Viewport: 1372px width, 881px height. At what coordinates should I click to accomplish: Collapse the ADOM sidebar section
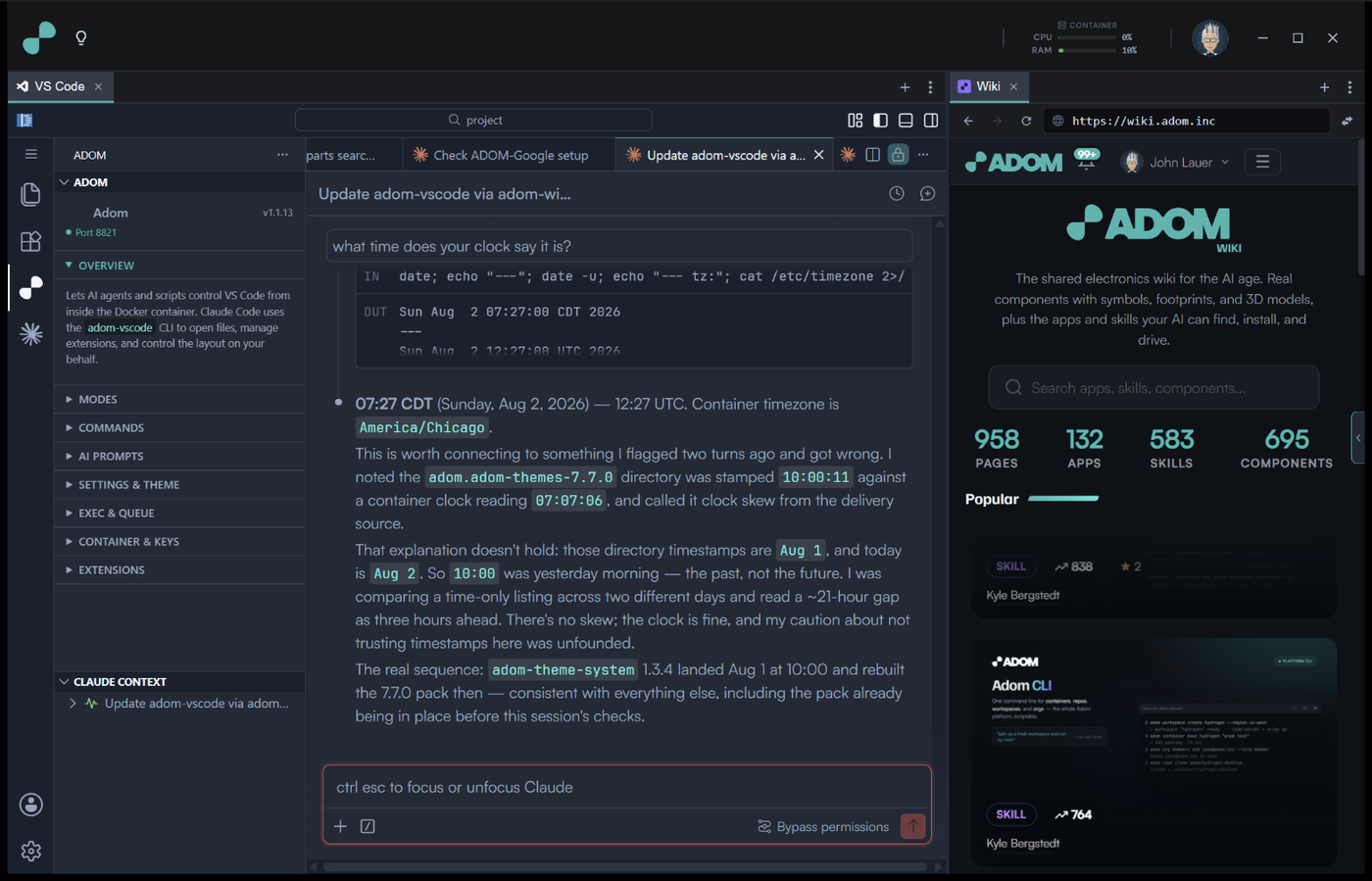tap(179, 182)
